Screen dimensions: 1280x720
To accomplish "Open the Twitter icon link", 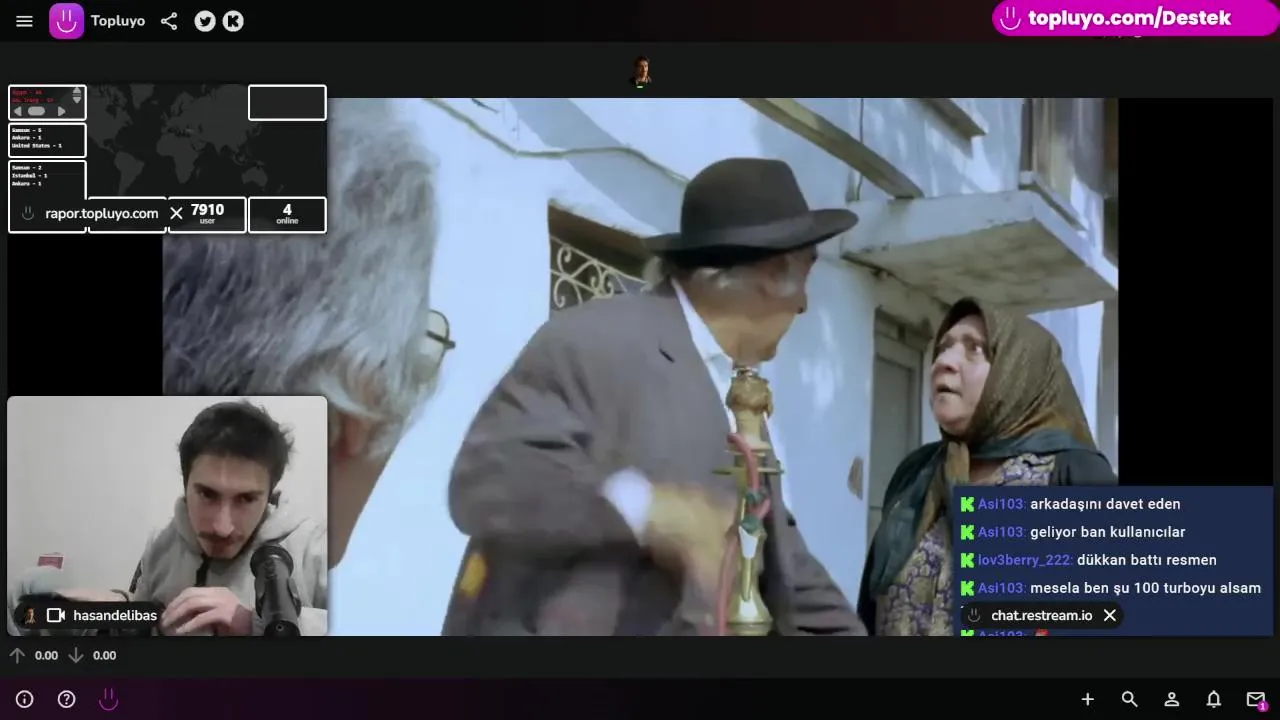I will (x=205, y=21).
